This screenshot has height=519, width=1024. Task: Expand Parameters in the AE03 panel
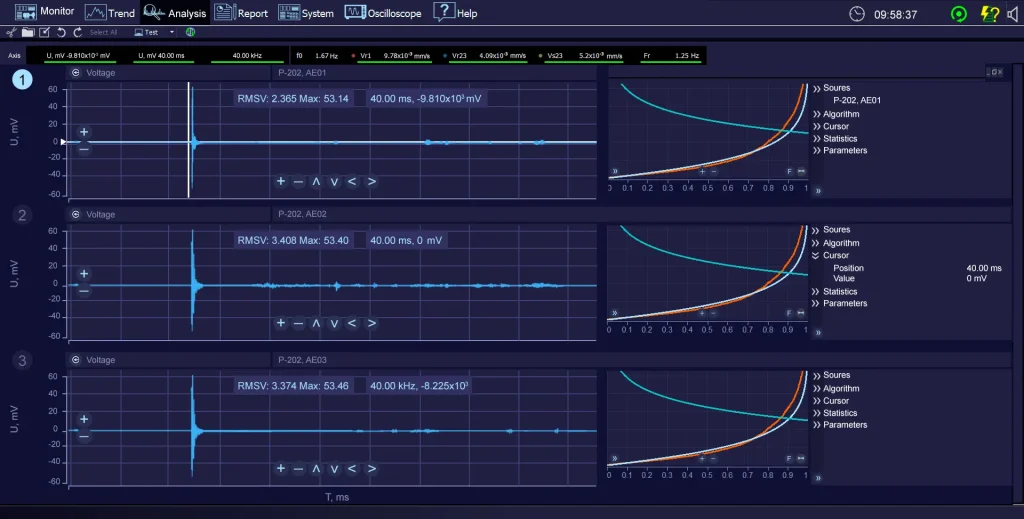(x=840, y=425)
